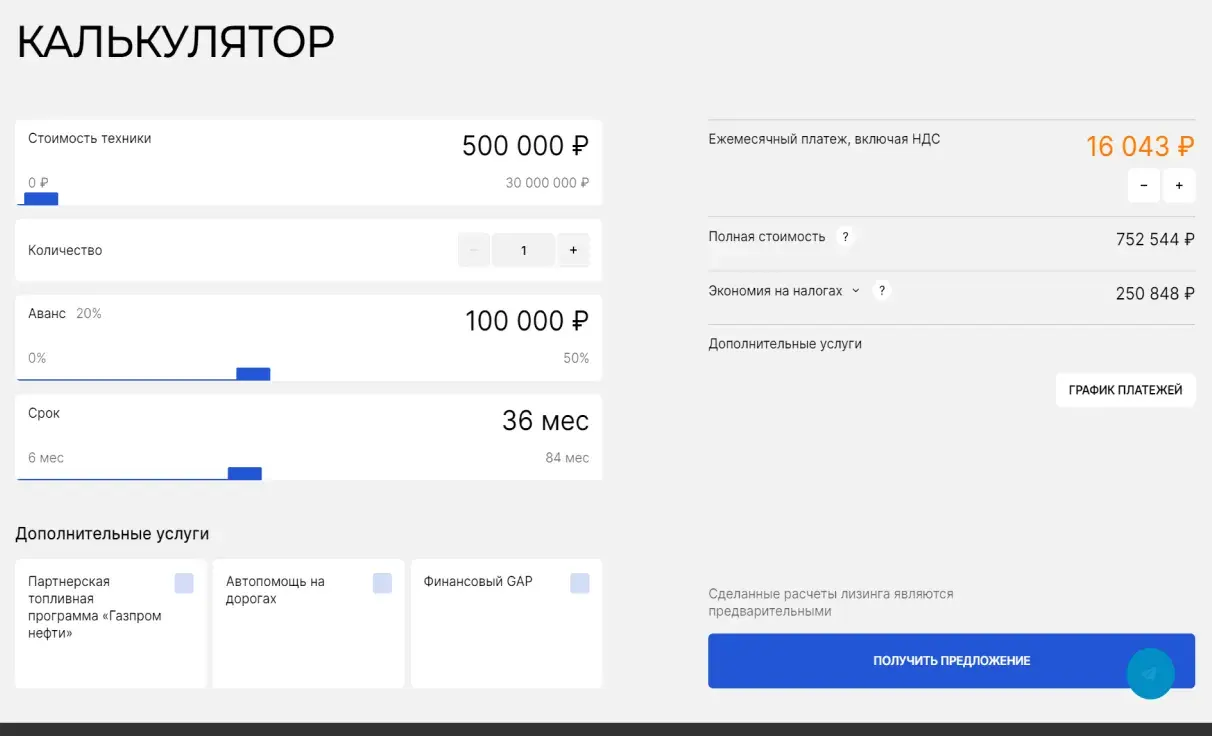Image resolution: width=1212 pixels, height=736 pixels.
Task: Click the Экономия на налогах label
Action: click(775, 291)
